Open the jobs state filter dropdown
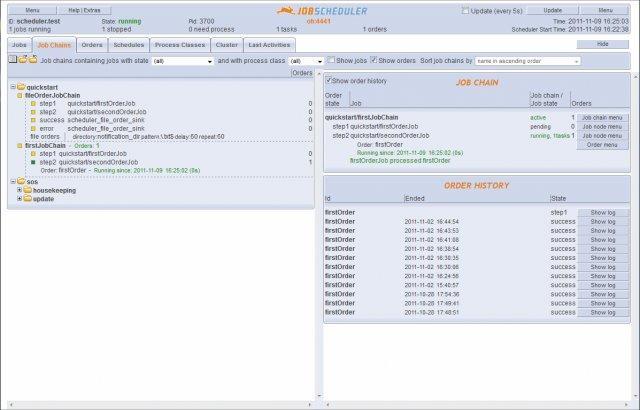Screen dimensions: 640x410 coord(183,61)
